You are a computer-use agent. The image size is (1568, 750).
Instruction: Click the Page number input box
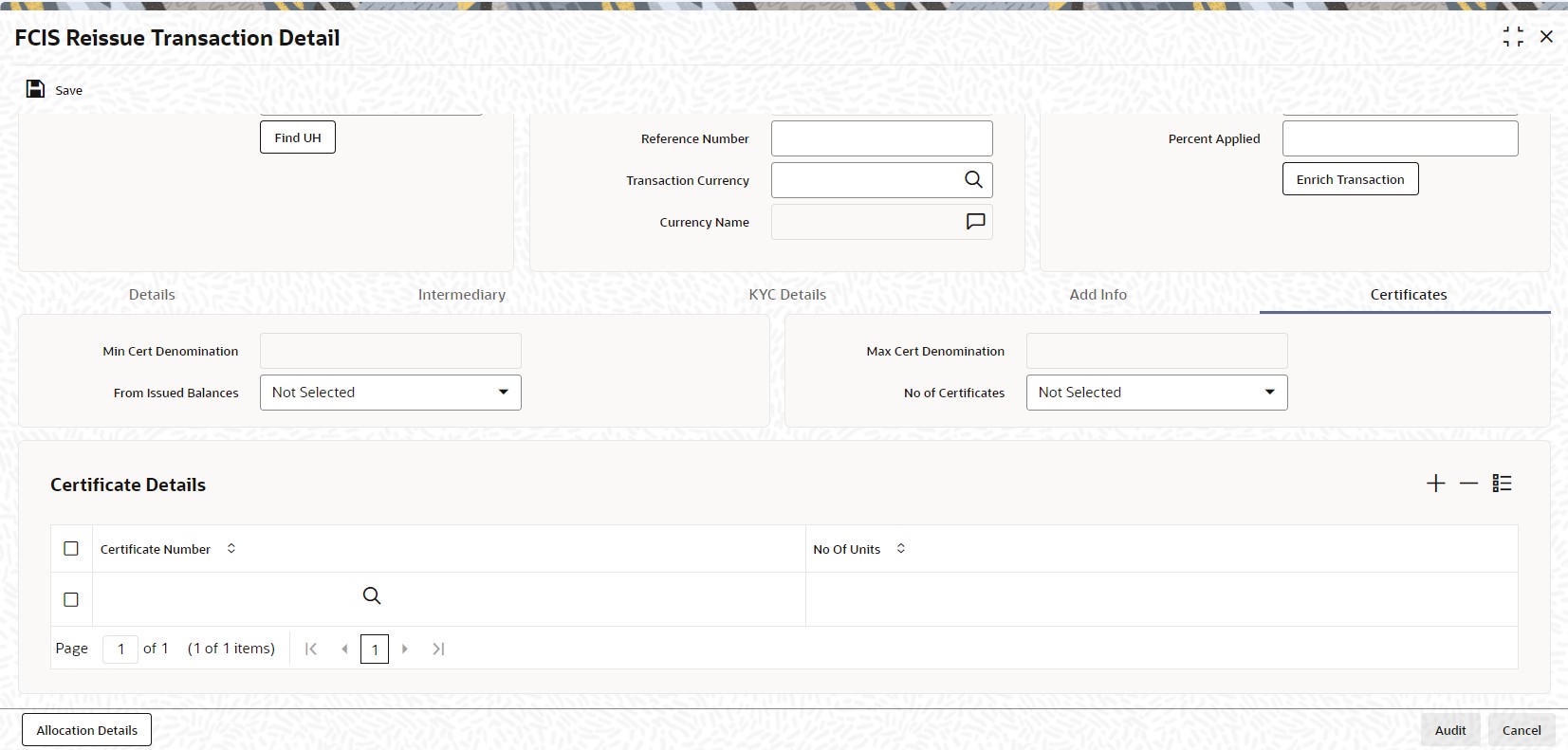pos(120,649)
